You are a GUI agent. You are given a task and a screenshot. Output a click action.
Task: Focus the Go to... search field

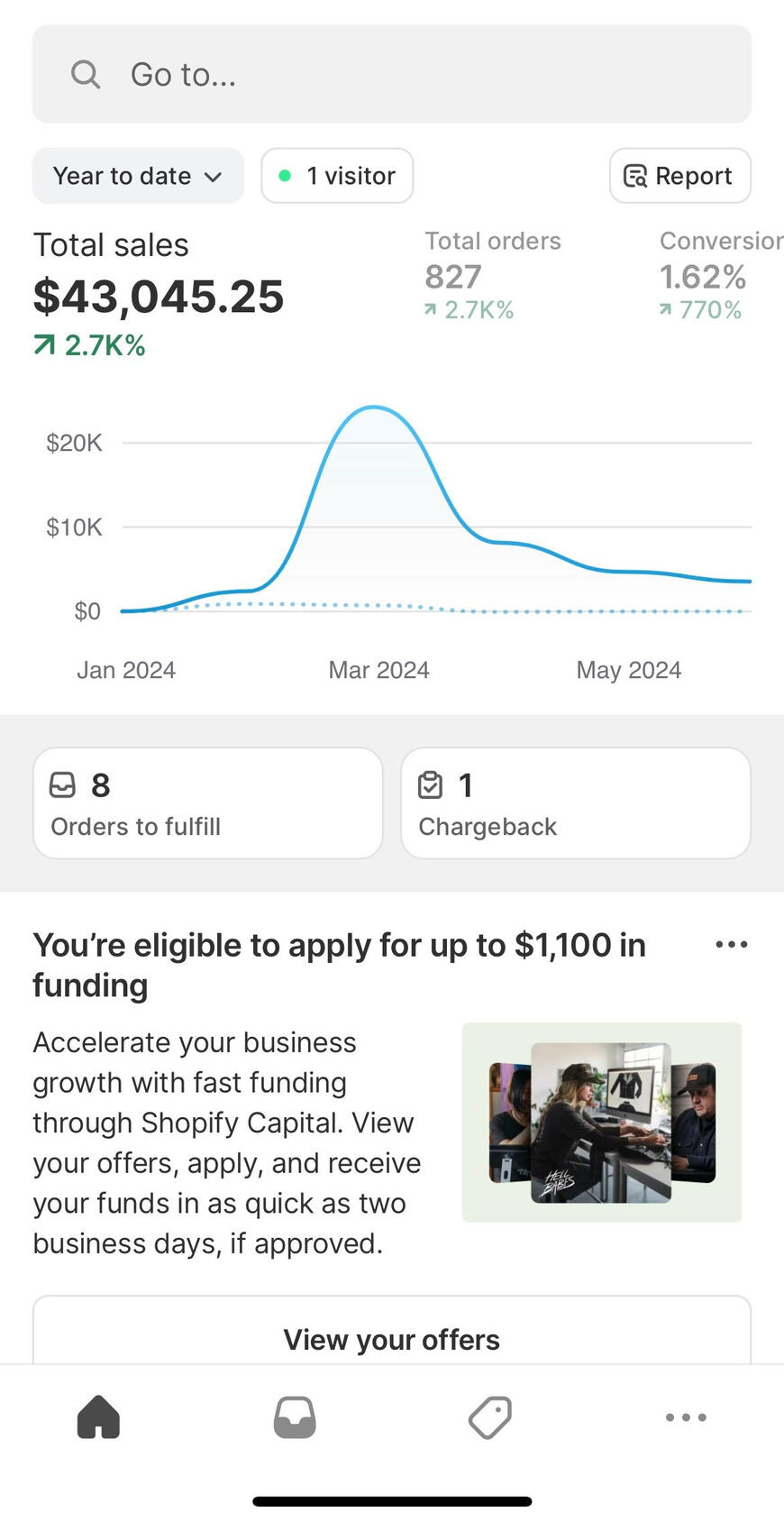tap(392, 75)
